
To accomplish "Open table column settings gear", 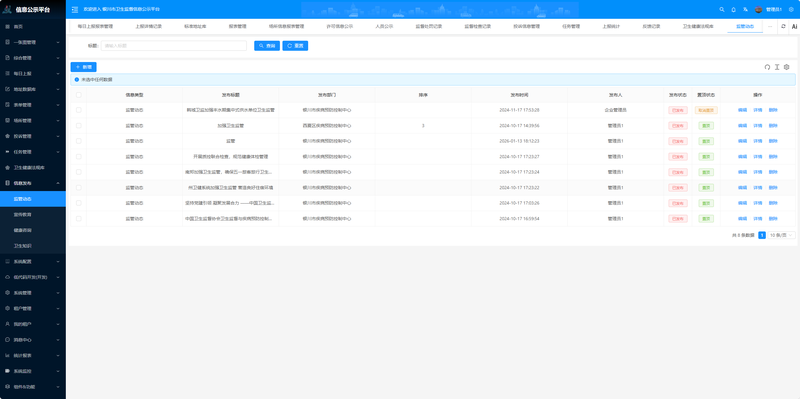I will (x=787, y=67).
